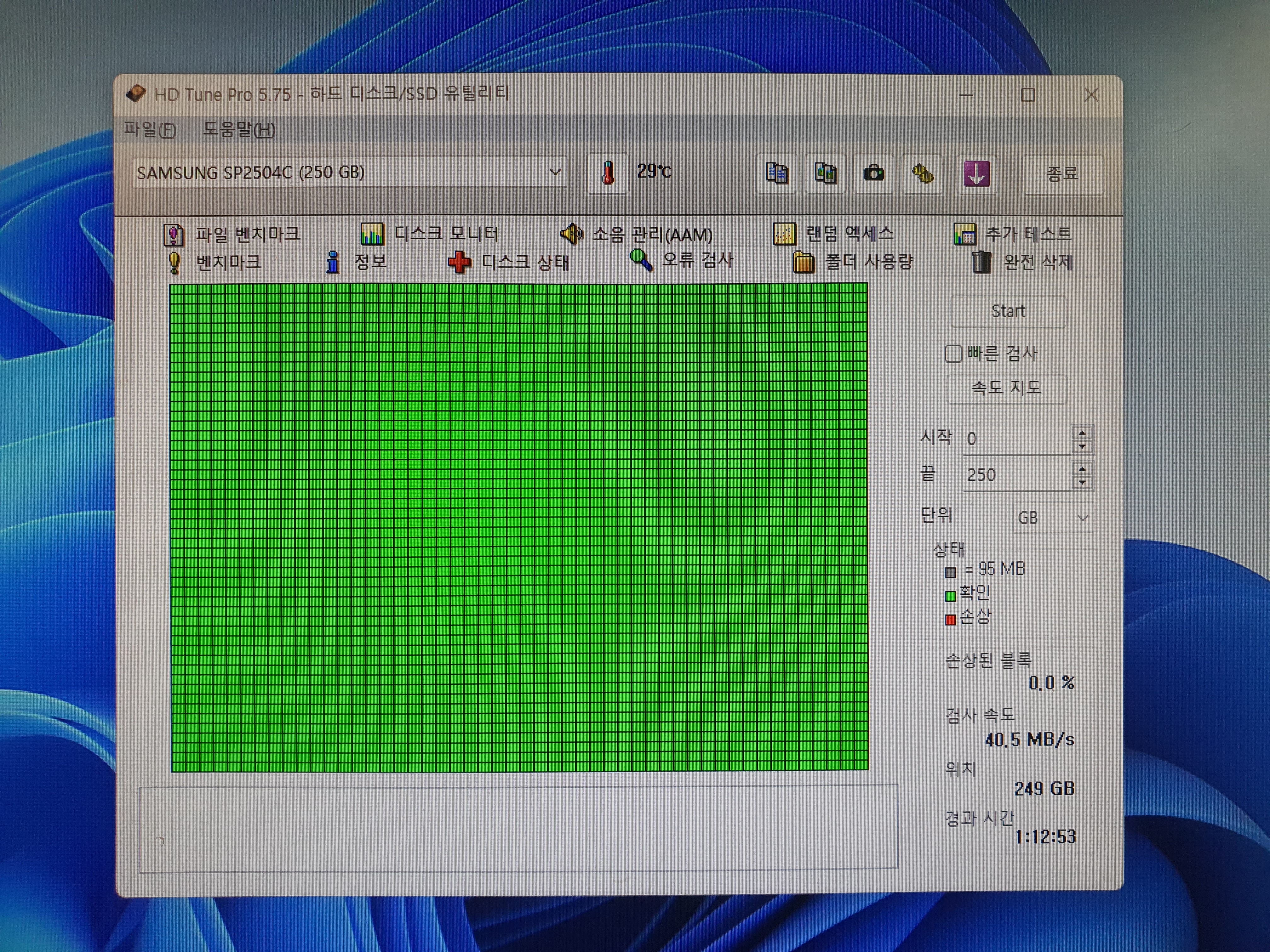Close the HD Tune Pro window

(1091, 95)
